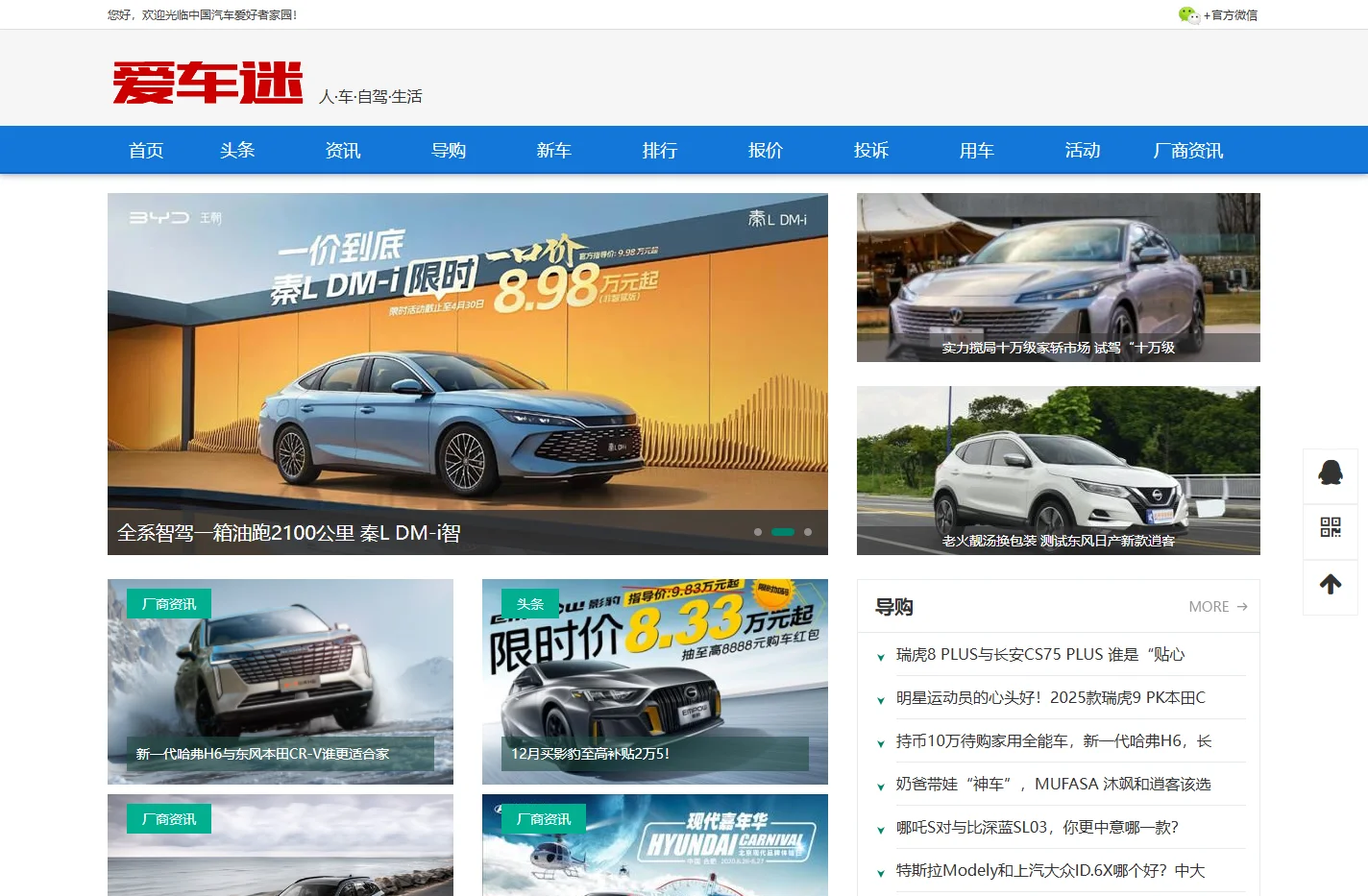Image resolution: width=1368 pixels, height=896 pixels.
Task: Open the 实力搅局十万级家轿市场 car thumbnail
Action: 1059,278
